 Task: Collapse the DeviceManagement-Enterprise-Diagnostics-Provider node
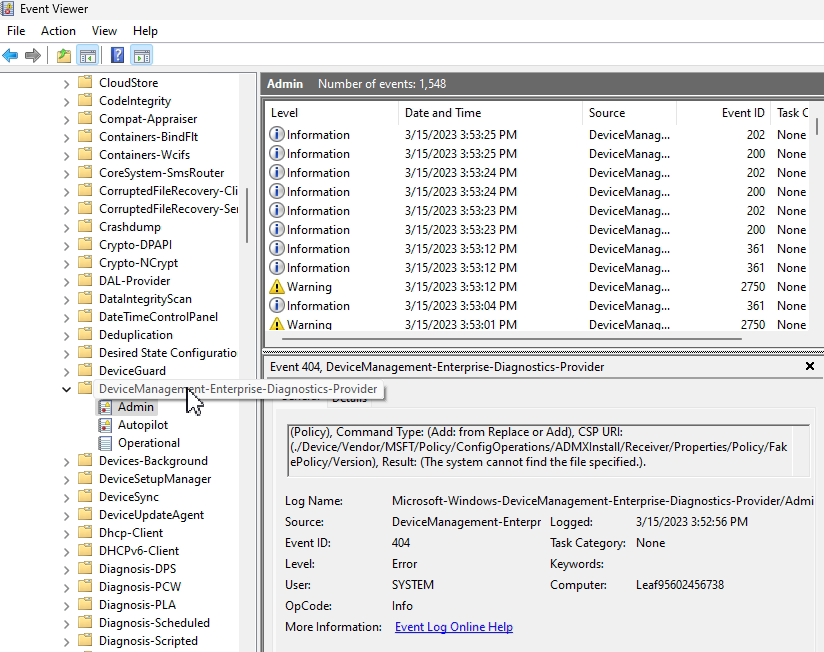[66, 389]
